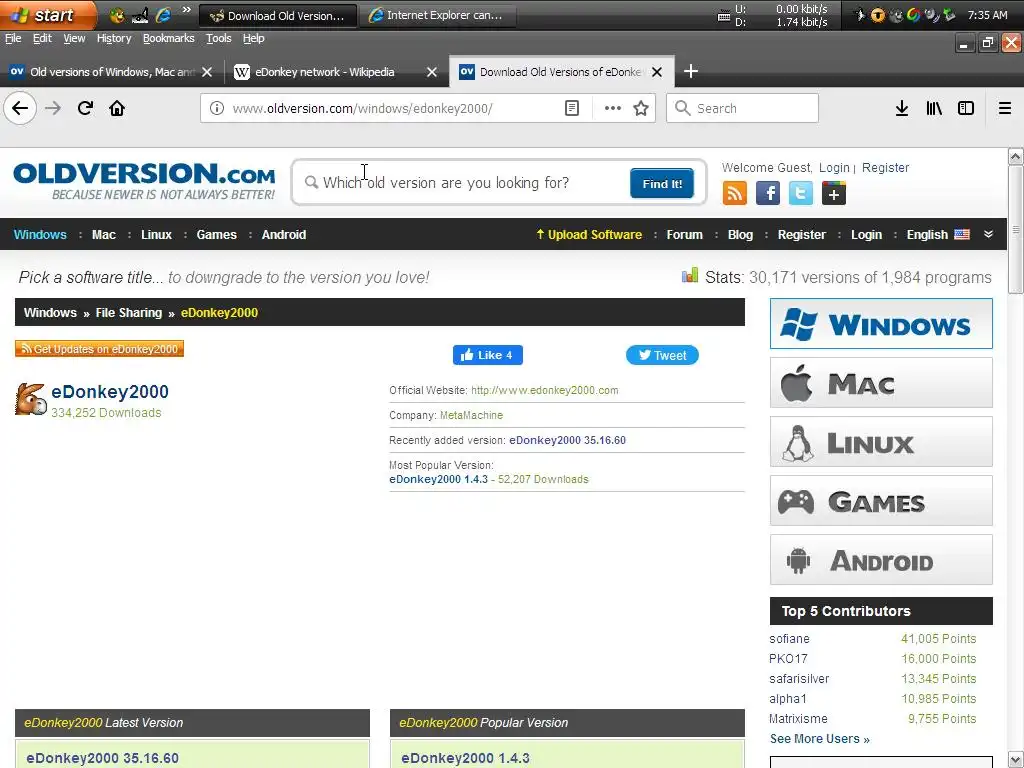The width and height of the screenshot is (1024, 768).
Task: Click Internet Explorer quick launch icon
Action: point(163,15)
